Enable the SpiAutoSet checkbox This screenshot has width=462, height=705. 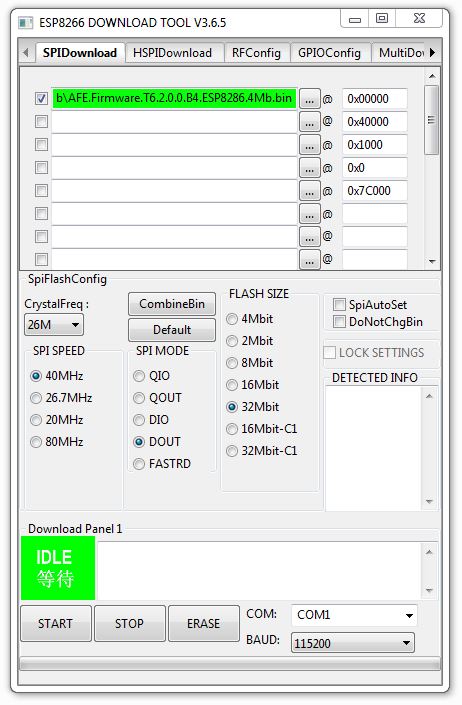tap(339, 304)
